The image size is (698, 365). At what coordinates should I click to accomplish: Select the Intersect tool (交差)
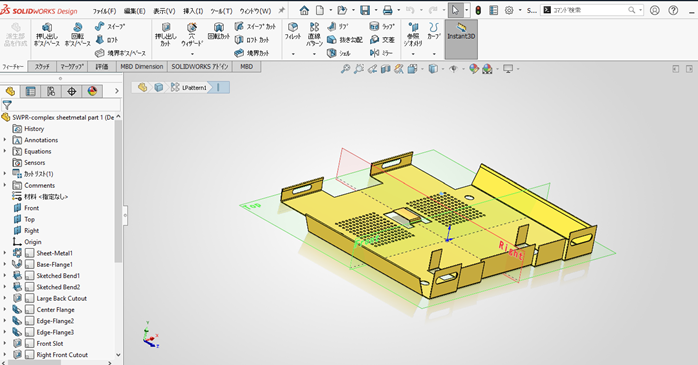[x=382, y=40]
